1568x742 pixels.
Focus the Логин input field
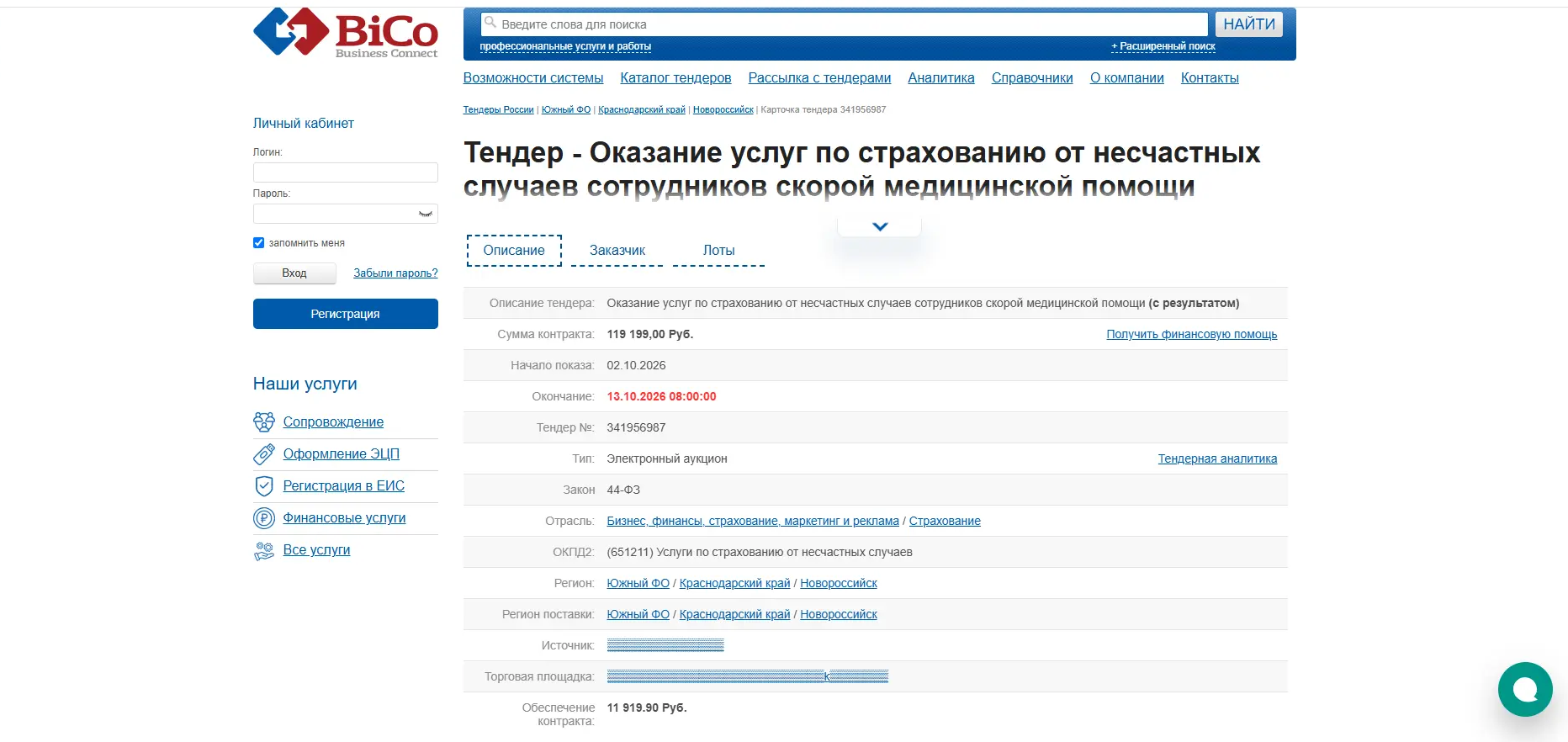[x=346, y=172]
